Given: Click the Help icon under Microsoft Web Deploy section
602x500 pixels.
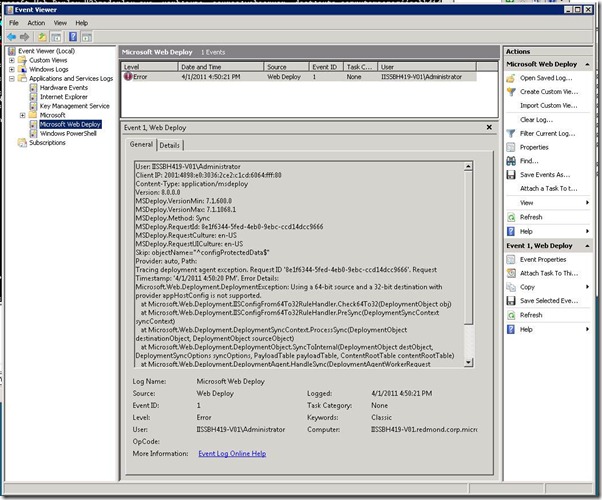Looking at the screenshot, I should click(511, 231).
